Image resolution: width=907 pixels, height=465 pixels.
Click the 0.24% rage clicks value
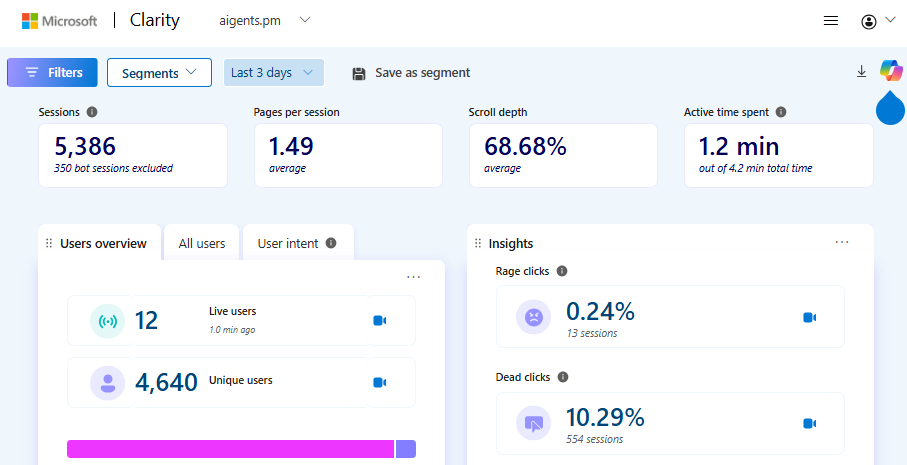(x=600, y=312)
